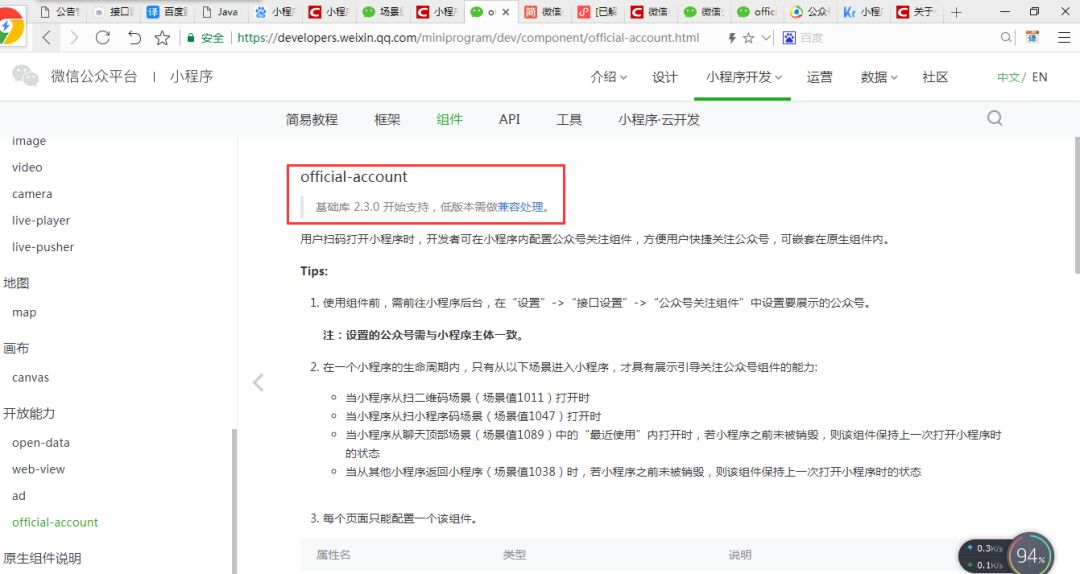Click the browser logo in top-left corner
1080x574 pixels.
12,28
